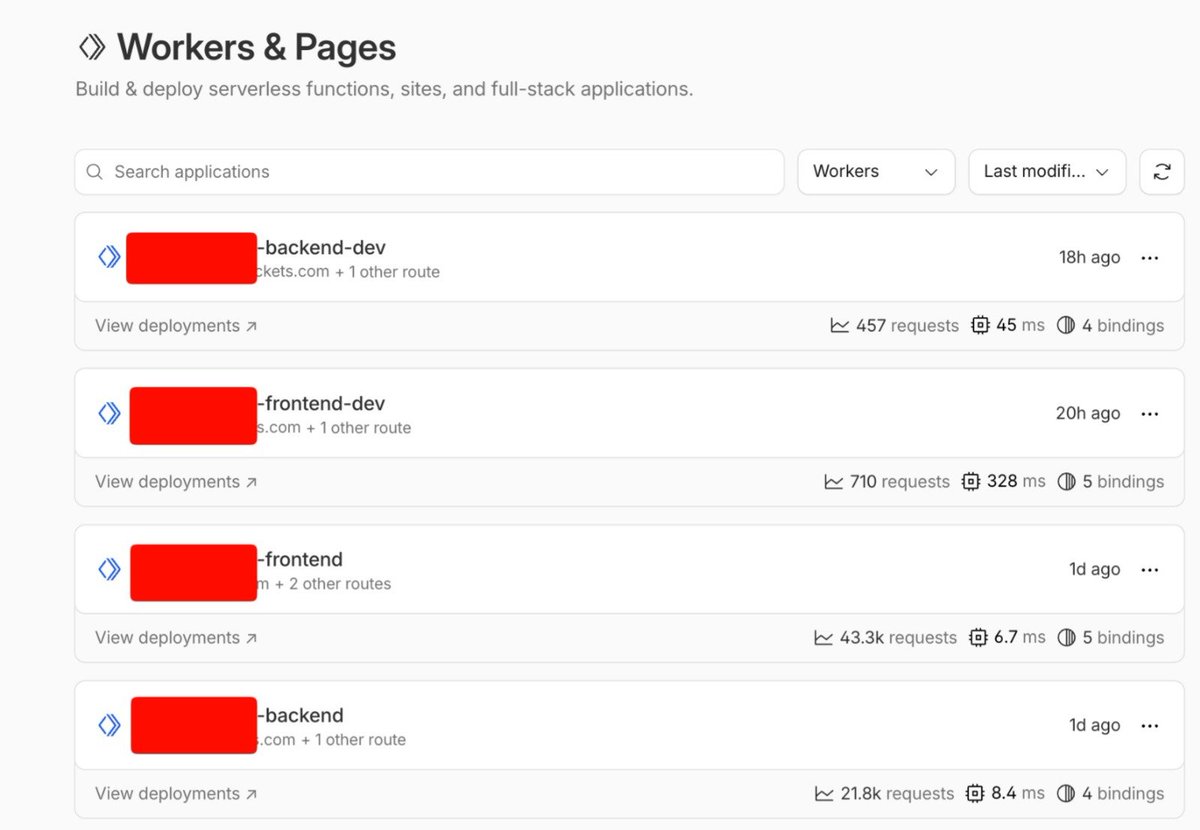Click '+ 1 other route' under -backend-dev
1200x830 pixels.
tap(387, 272)
